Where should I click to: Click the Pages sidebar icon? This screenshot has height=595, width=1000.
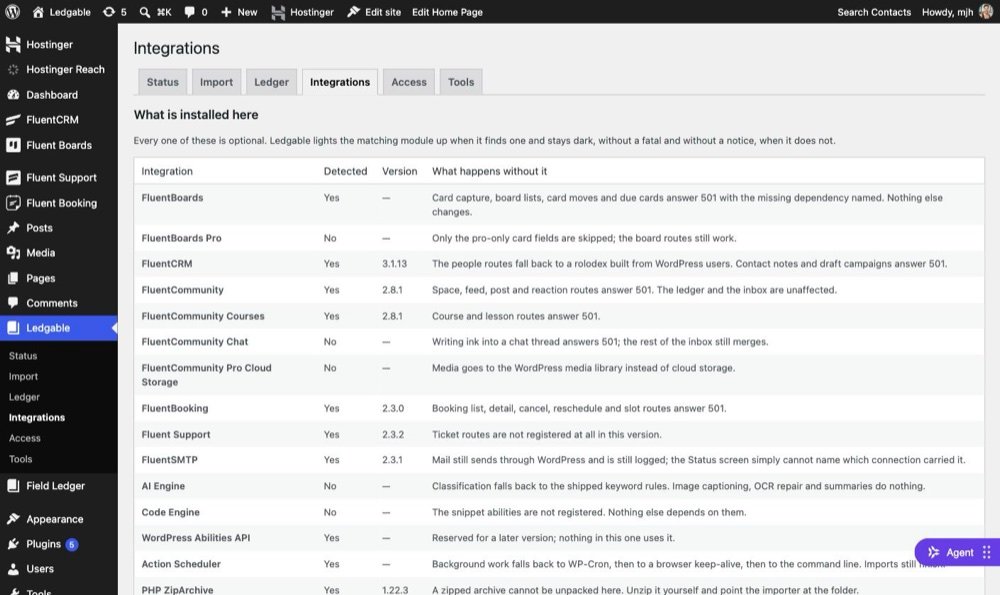(13, 278)
